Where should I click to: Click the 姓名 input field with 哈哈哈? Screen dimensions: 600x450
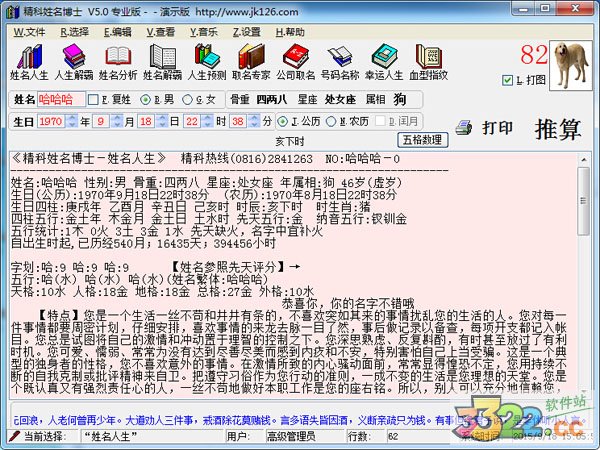pyautogui.click(x=60, y=99)
